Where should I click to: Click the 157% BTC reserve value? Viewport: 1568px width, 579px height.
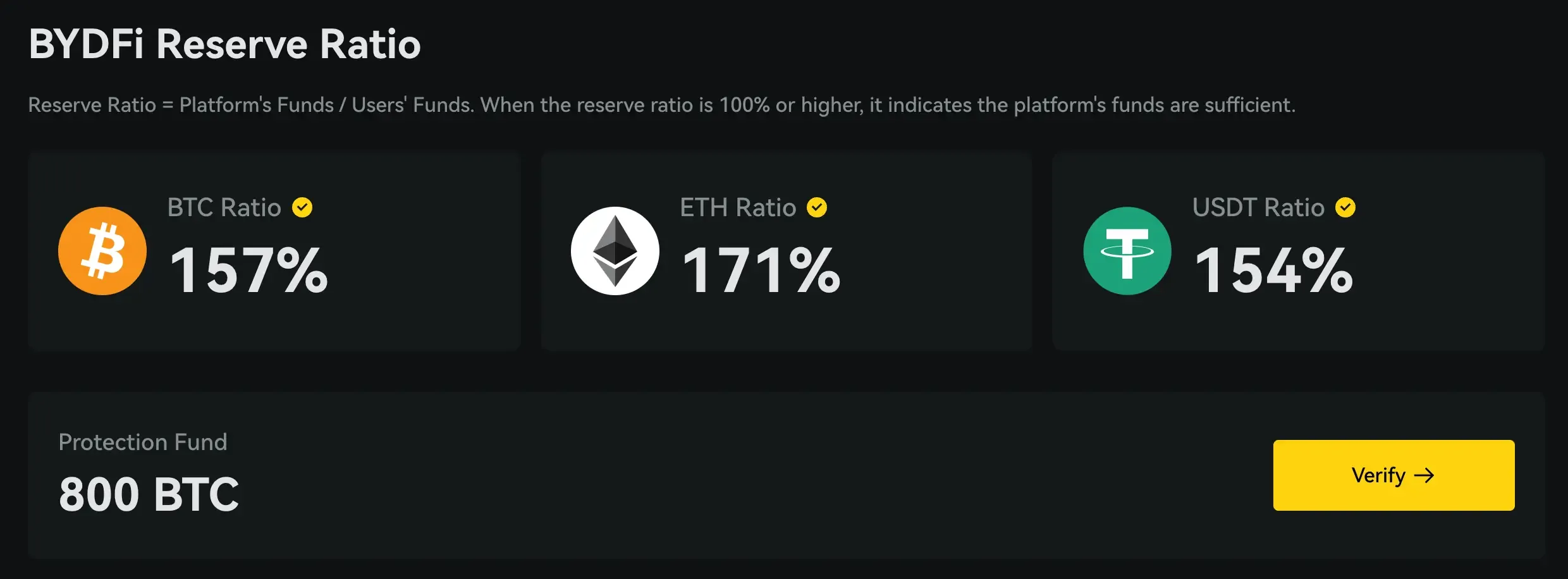(x=248, y=271)
